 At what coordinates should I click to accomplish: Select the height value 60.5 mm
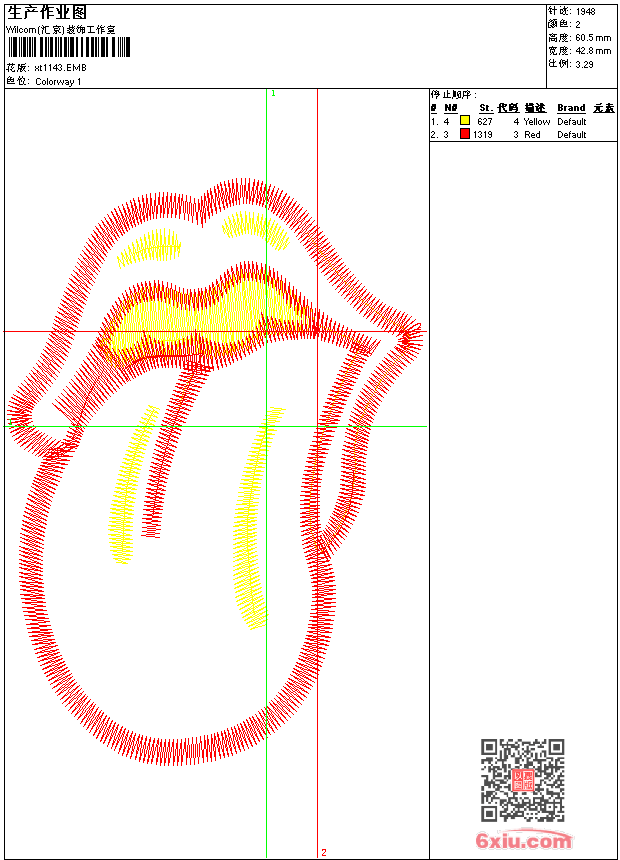(593, 38)
